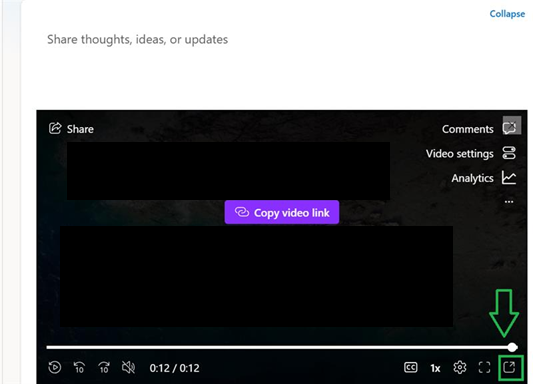Click the Share icon in the video
The image size is (533, 387).
[x=55, y=129]
